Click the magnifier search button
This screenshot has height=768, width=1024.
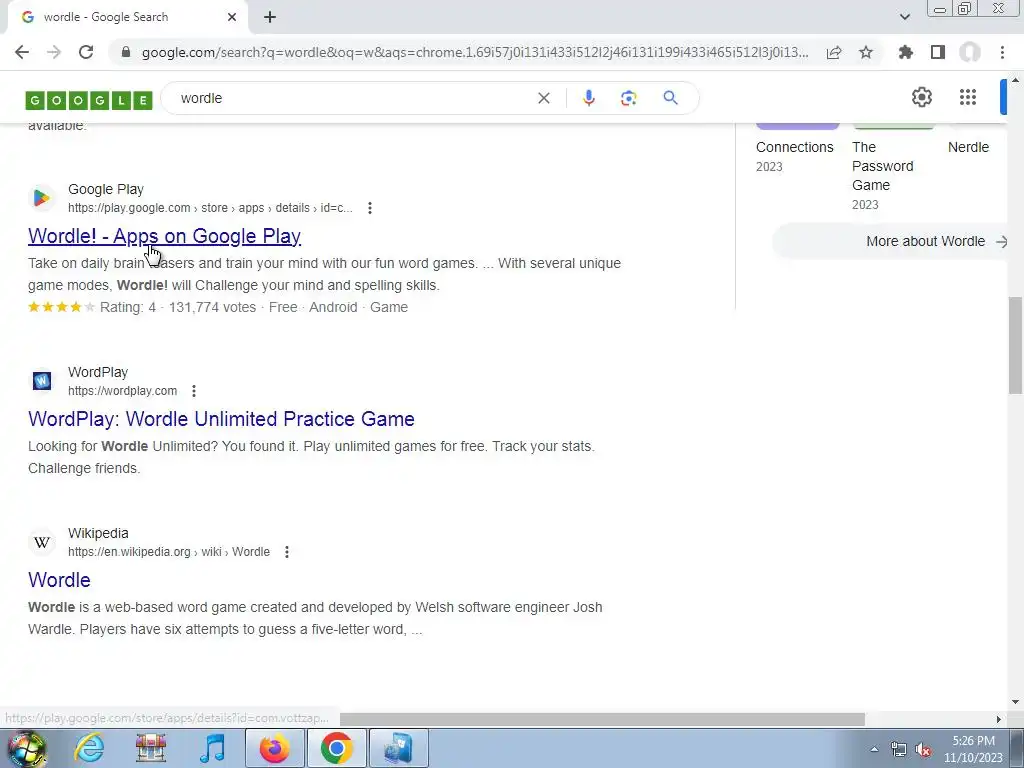point(671,98)
